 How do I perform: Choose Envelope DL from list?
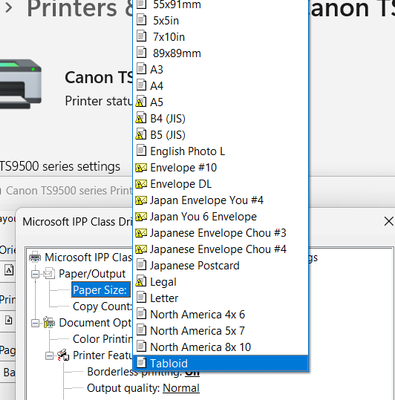coord(220,184)
